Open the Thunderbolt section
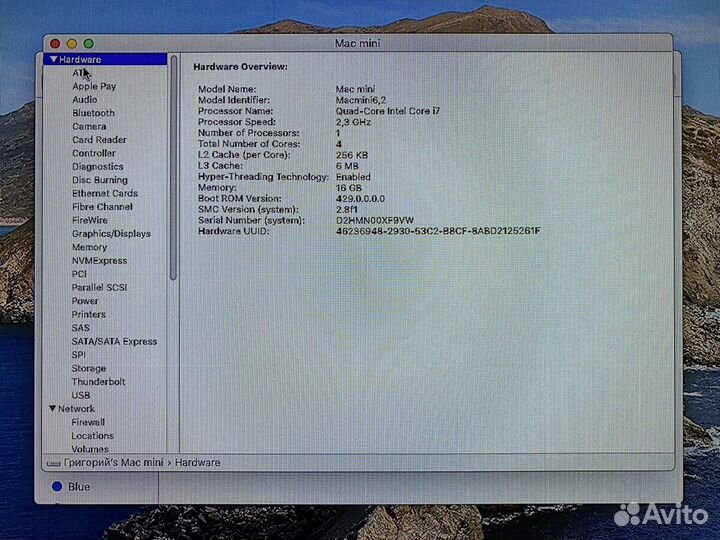720x540 pixels. pyautogui.click(x=98, y=382)
